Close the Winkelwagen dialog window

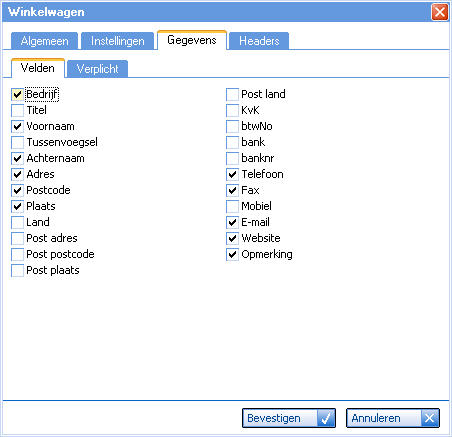(x=440, y=12)
